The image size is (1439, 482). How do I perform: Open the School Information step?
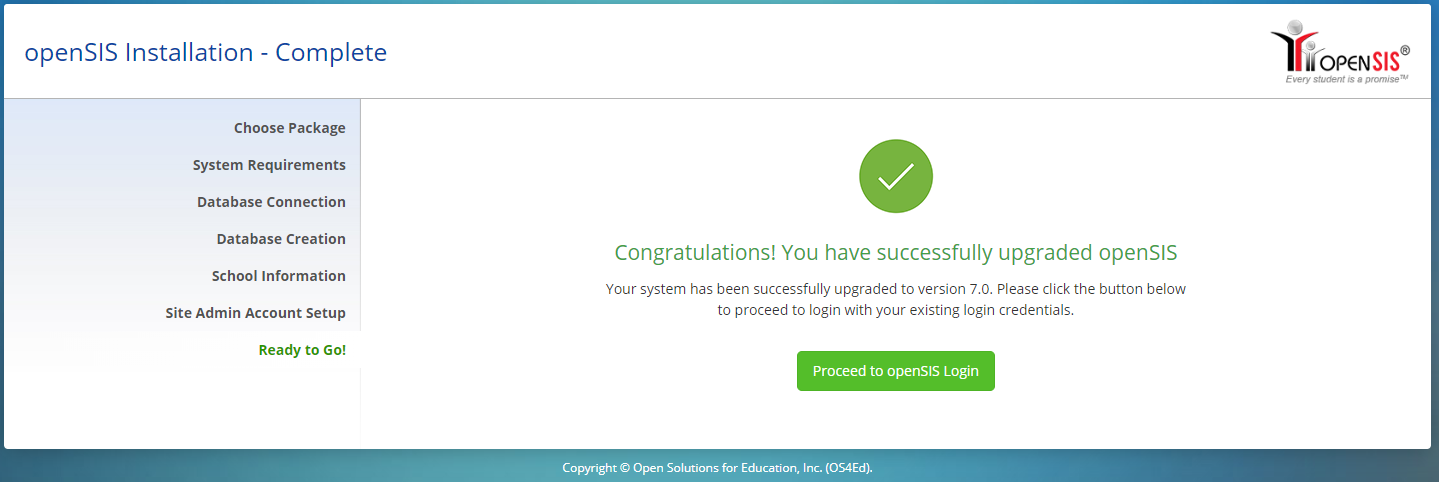coord(279,276)
